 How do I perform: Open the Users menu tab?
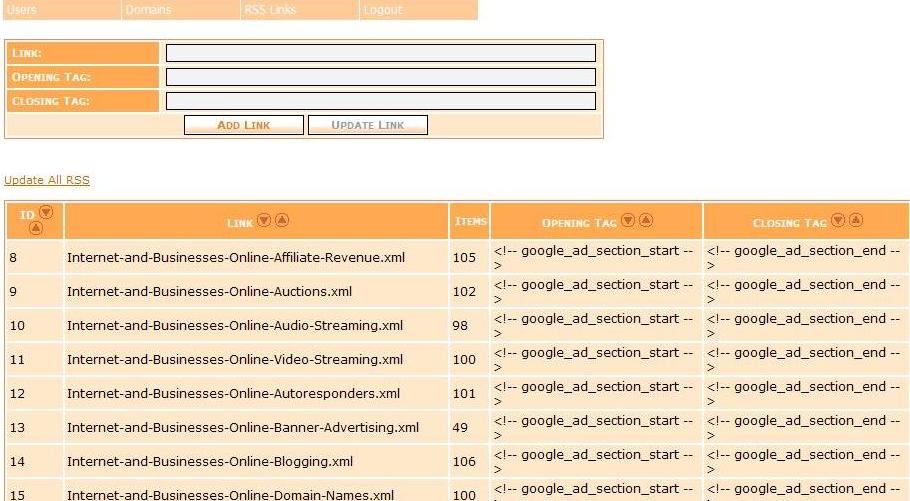click(62, 10)
